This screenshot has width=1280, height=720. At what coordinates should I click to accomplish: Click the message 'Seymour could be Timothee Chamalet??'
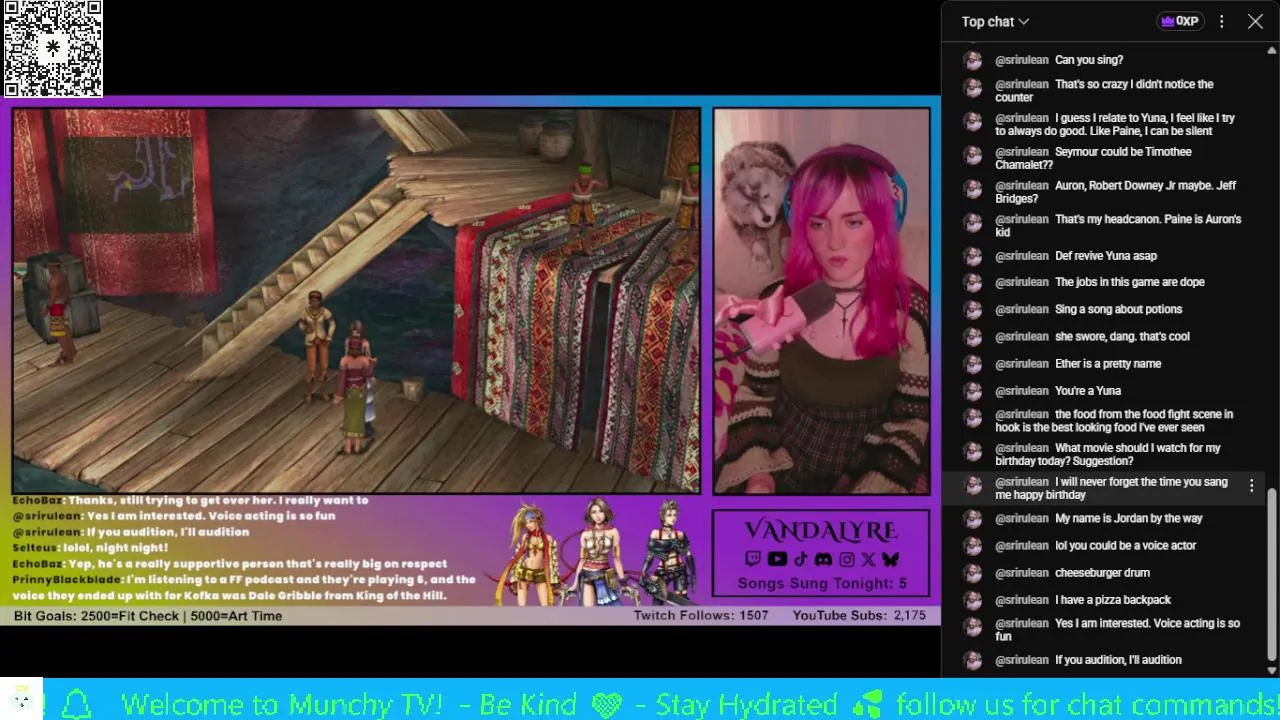click(x=1093, y=158)
